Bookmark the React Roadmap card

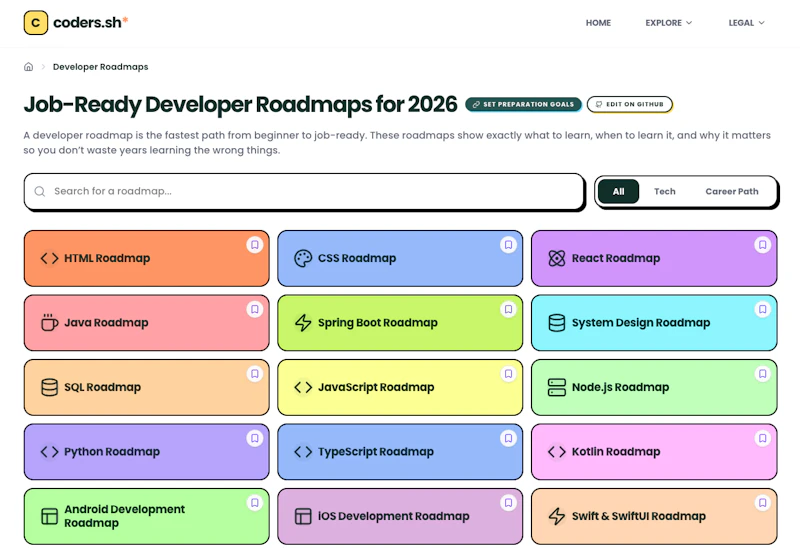[x=762, y=245]
